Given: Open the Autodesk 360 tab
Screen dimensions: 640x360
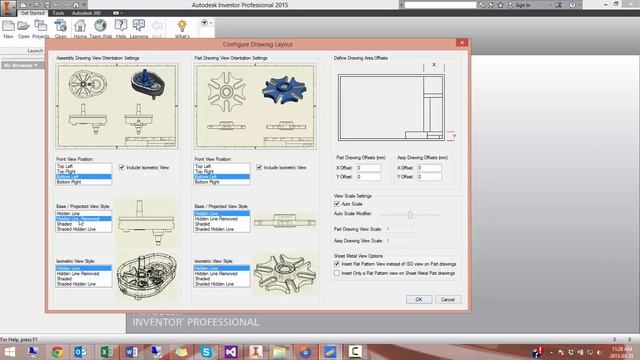Looking at the screenshot, I should [x=87, y=13].
